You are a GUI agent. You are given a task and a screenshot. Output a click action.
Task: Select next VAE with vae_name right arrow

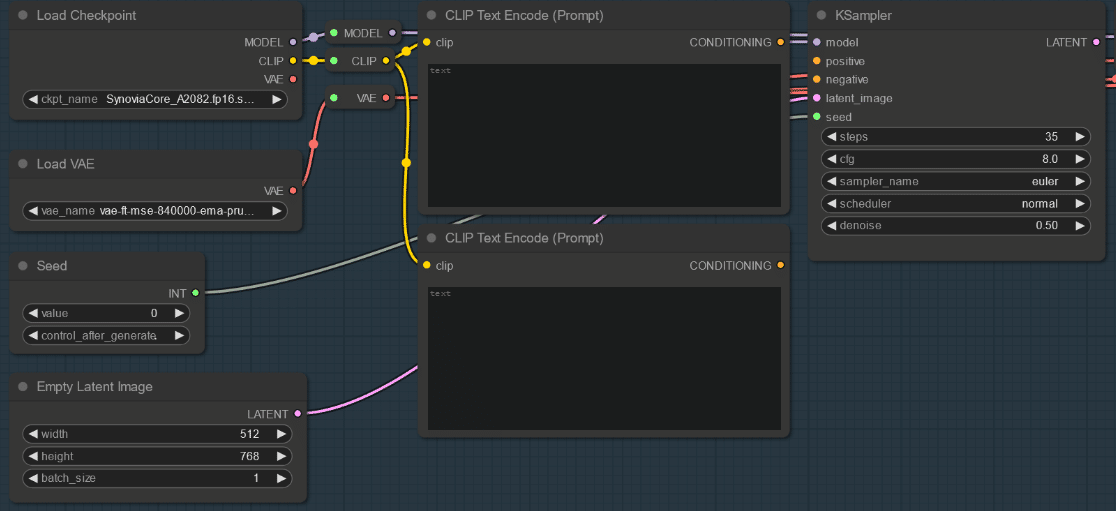tap(276, 211)
